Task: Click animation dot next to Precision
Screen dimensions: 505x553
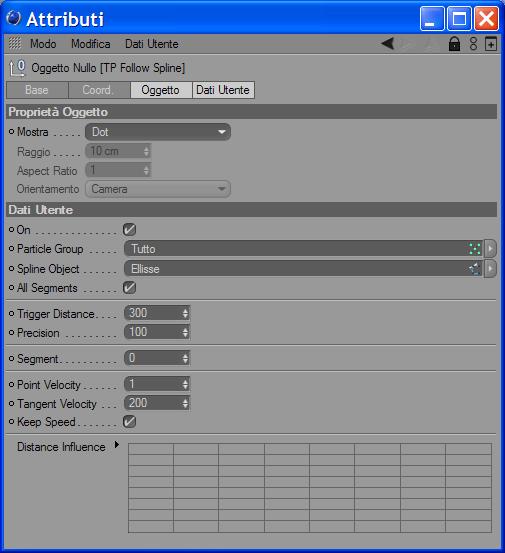Action: click(11, 332)
